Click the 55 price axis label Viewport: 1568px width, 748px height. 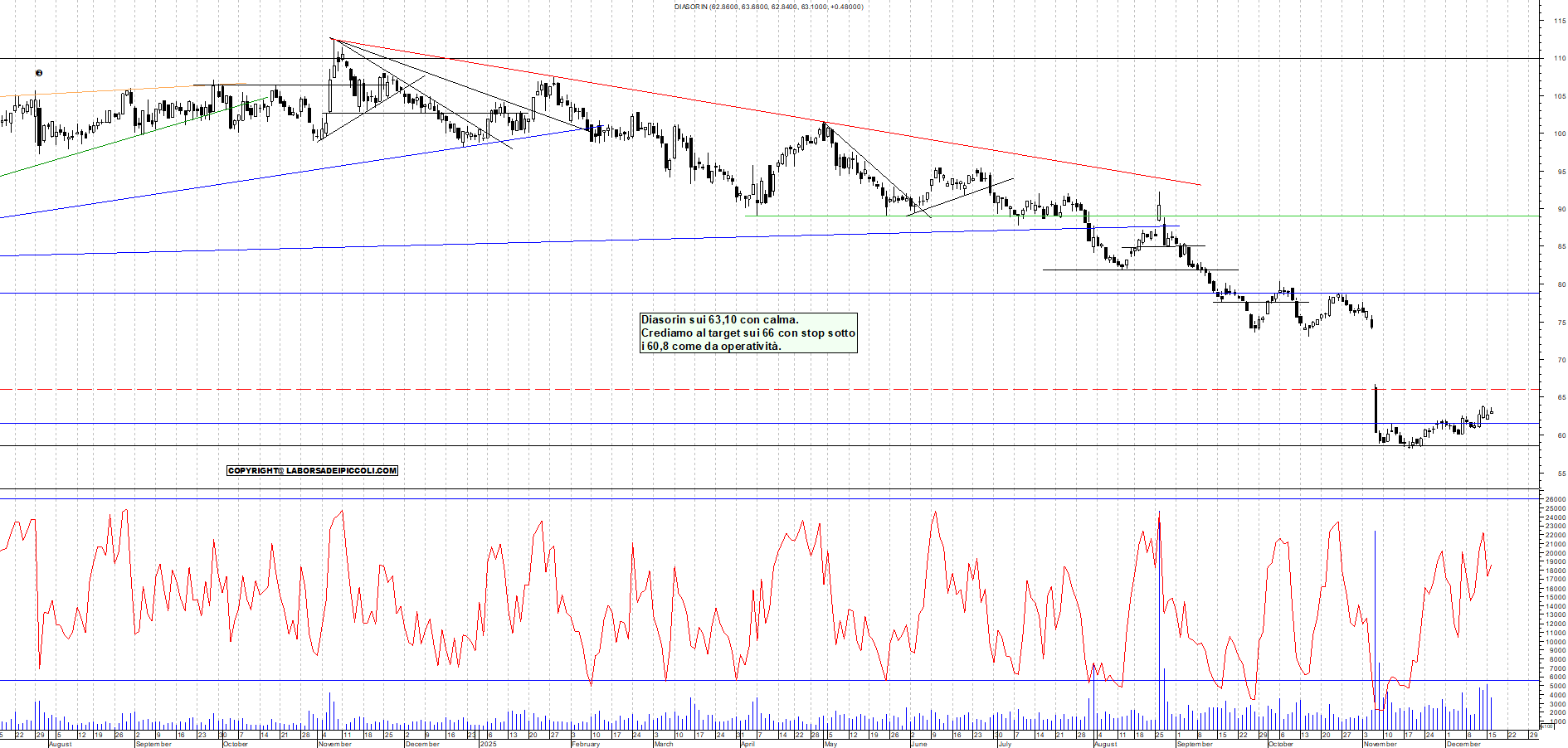pos(1561,474)
